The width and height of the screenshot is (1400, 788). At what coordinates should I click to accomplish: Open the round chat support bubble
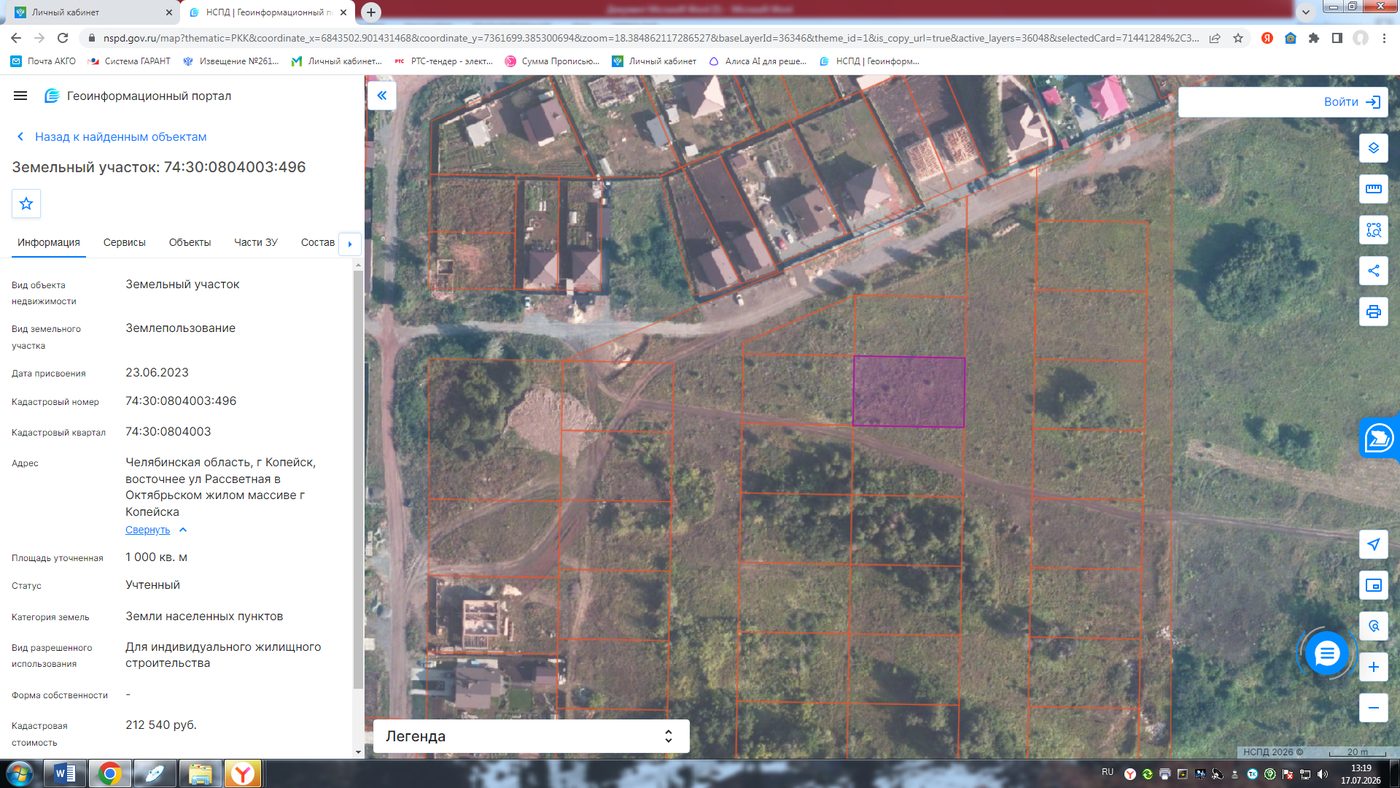1327,654
